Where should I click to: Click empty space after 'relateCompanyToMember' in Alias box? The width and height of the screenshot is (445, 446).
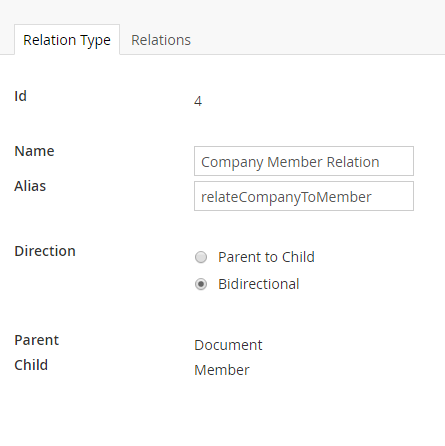(x=392, y=196)
